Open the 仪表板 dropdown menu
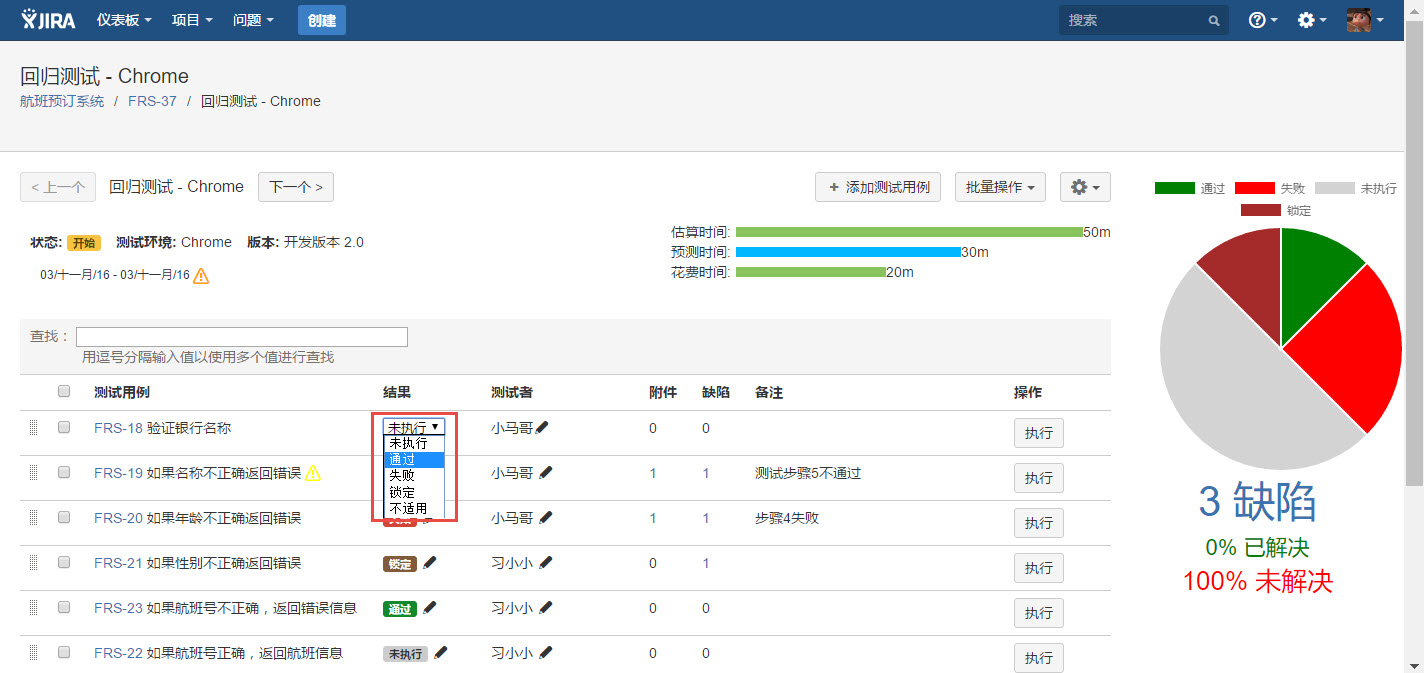The image size is (1424, 673). tap(124, 20)
